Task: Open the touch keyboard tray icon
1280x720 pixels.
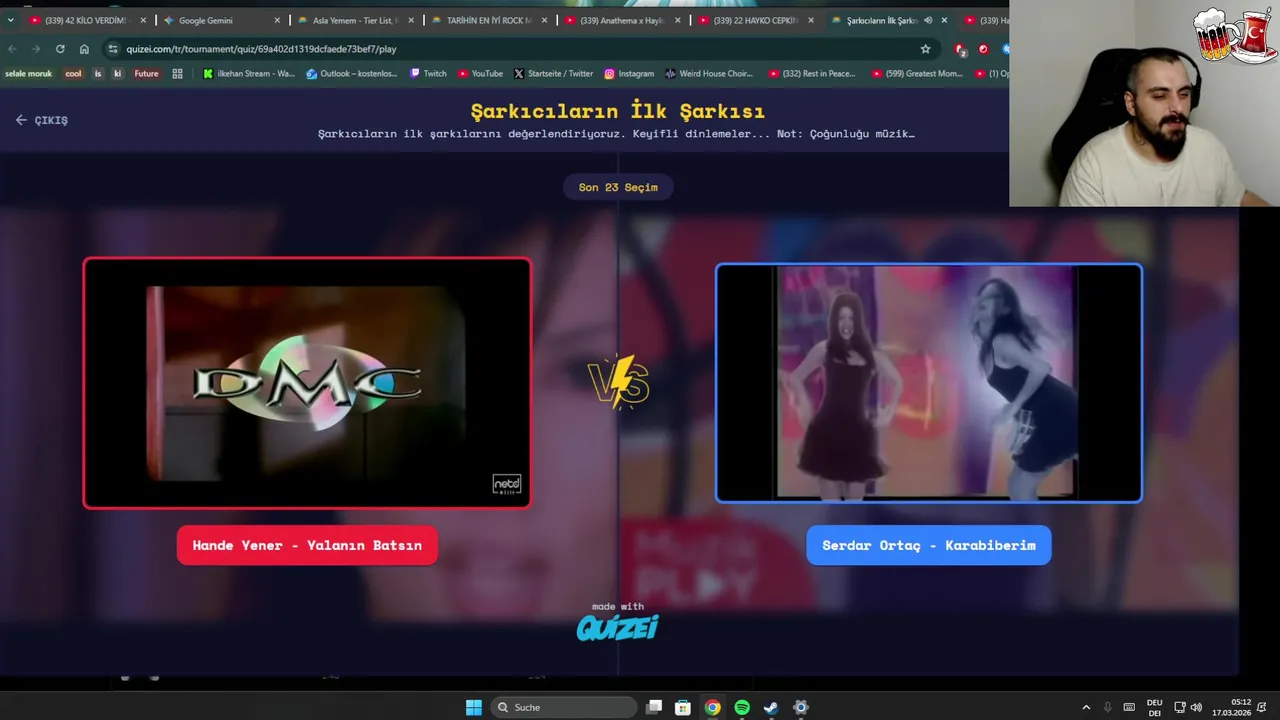Action: [1129, 707]
